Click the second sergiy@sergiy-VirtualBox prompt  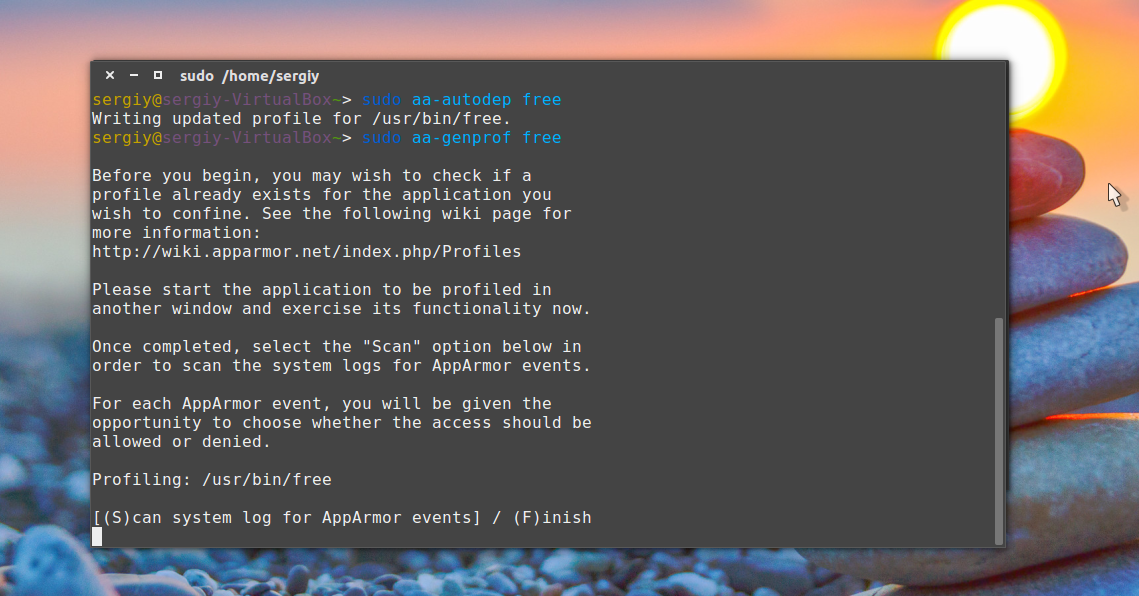point(215,138)
